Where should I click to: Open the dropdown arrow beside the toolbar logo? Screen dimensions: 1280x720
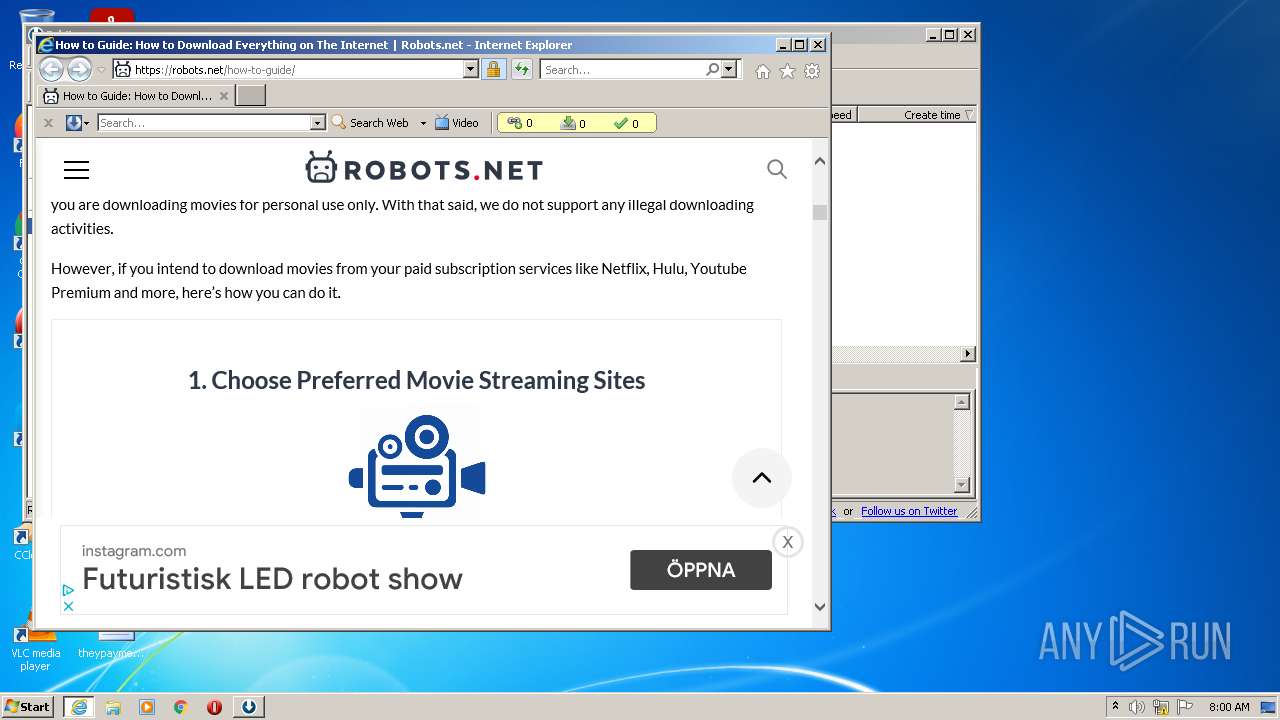[x=87, y=123]
